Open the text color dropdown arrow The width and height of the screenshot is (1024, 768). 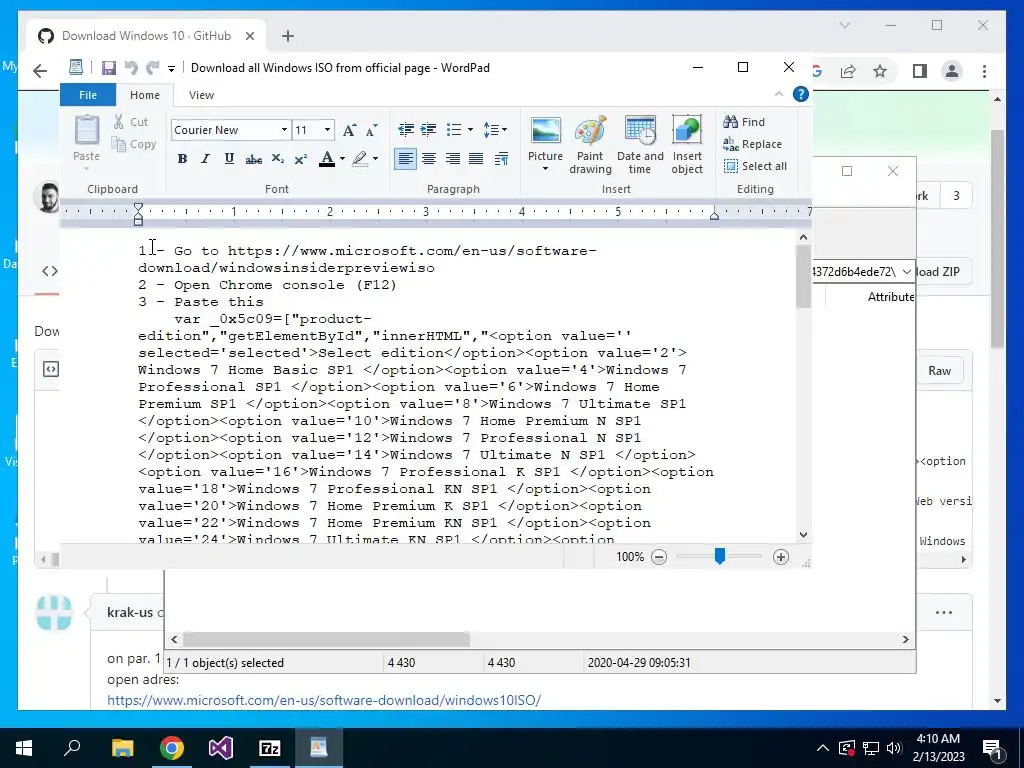(x=342, y=159)
